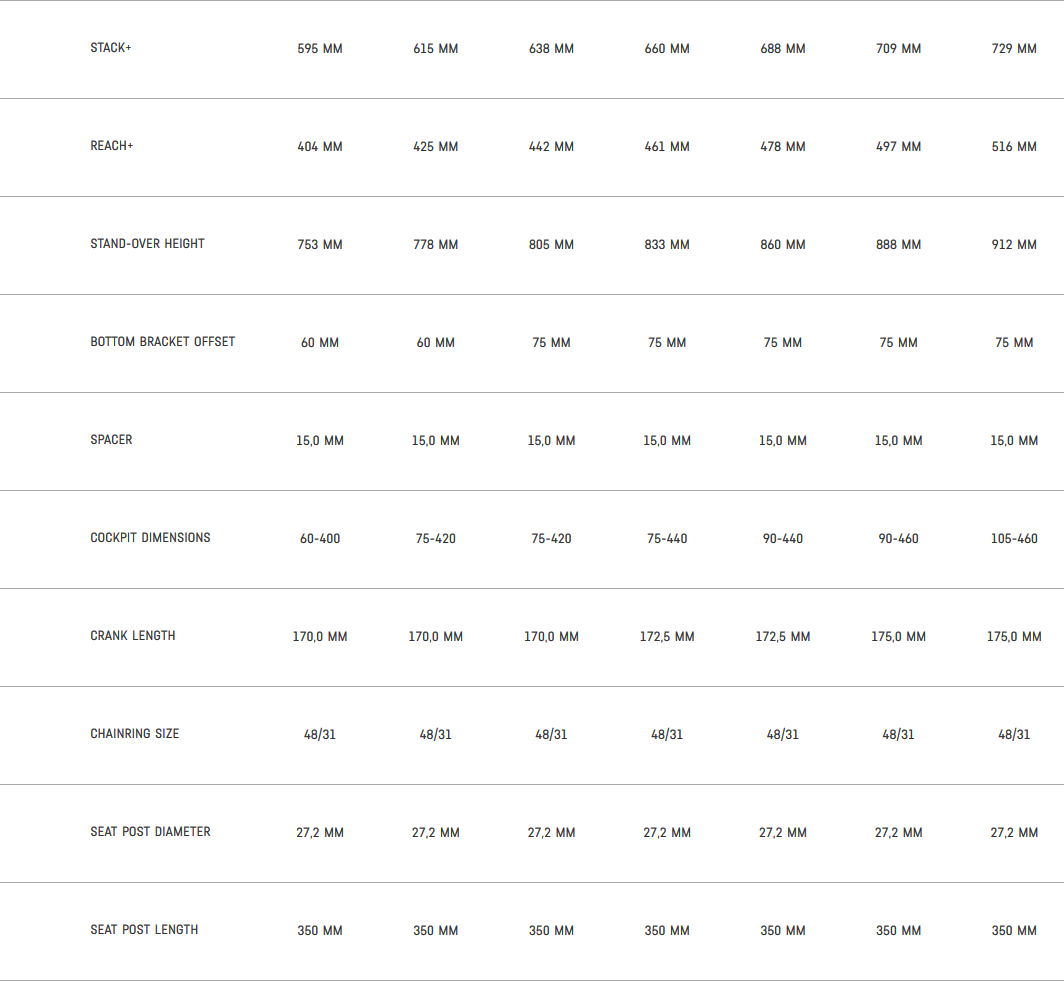1064x981 pixels.
Task: Select the 105-460 cockpit dimensions value
Action: tap(1014, 539)
